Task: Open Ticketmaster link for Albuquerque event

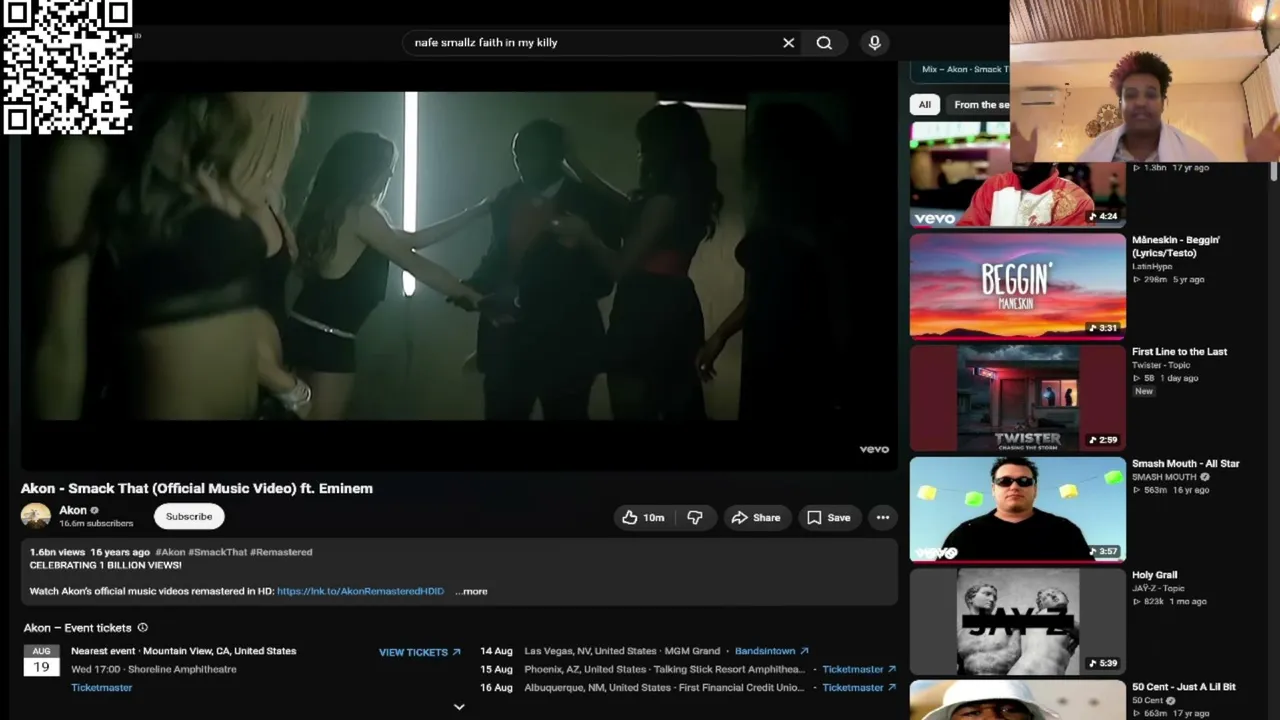Action: pyautogui.click(x=859, y=687)
